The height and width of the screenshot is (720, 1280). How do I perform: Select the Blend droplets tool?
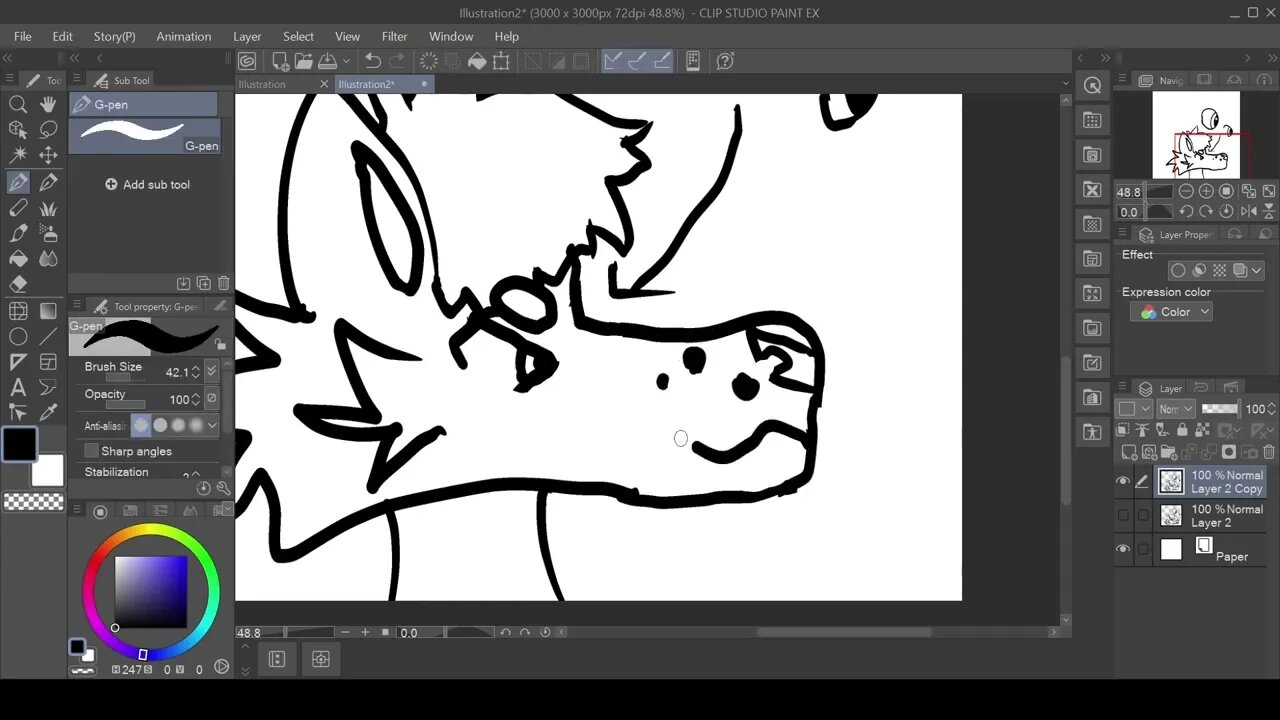(x=48, y=259)
